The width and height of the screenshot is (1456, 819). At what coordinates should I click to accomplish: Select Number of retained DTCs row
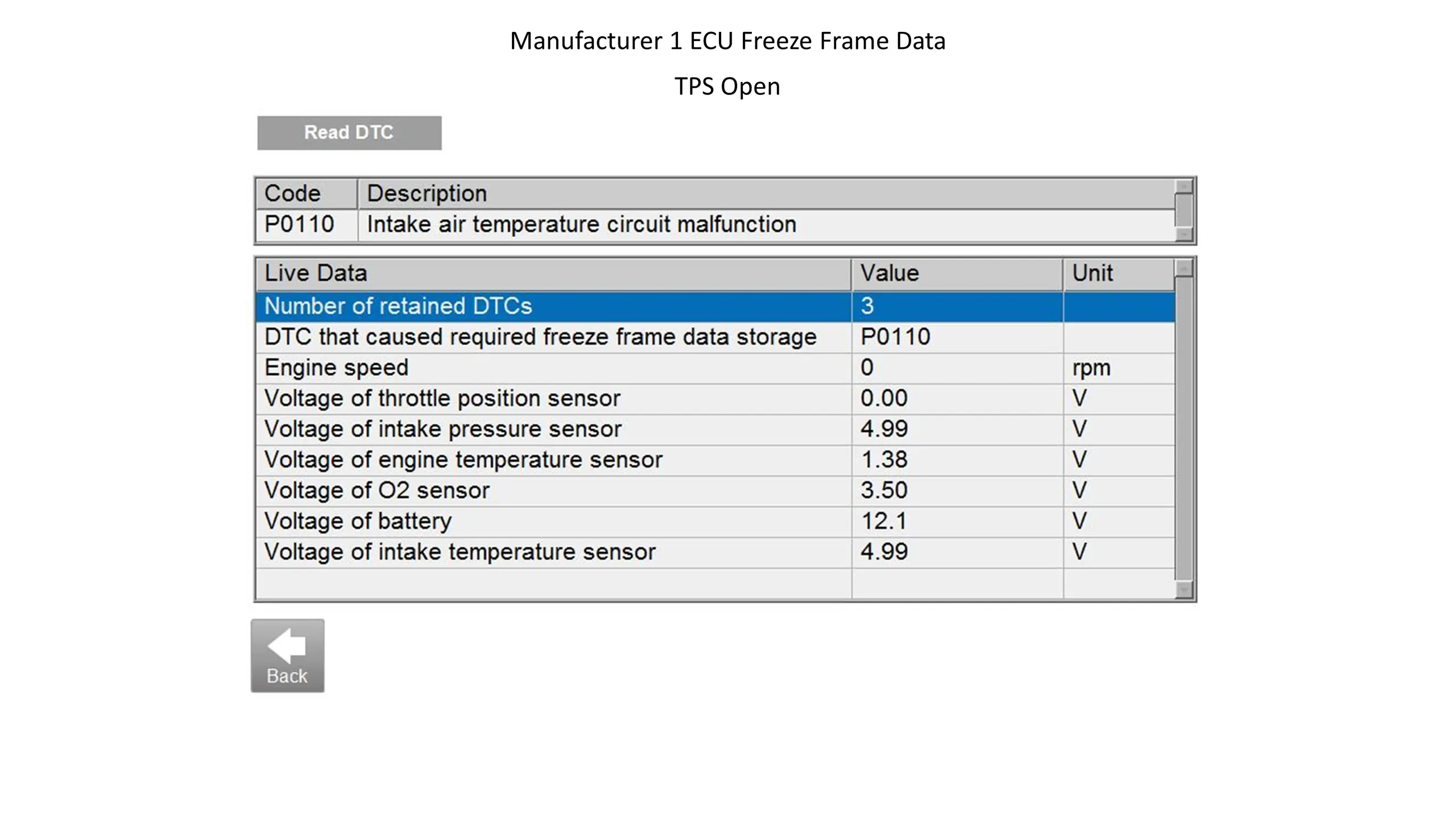715,307
